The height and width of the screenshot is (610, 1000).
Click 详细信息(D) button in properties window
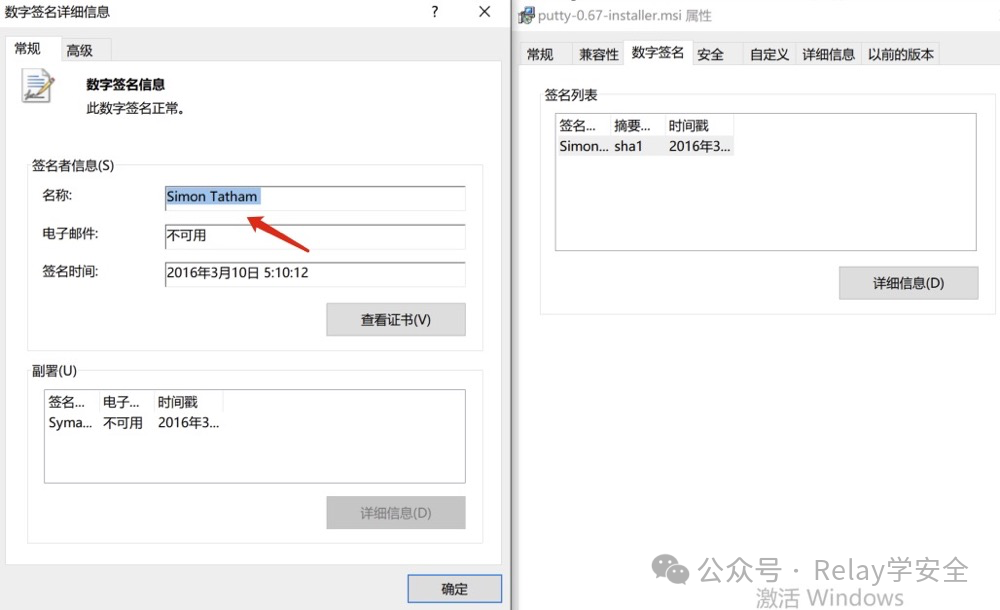[908, 283]
